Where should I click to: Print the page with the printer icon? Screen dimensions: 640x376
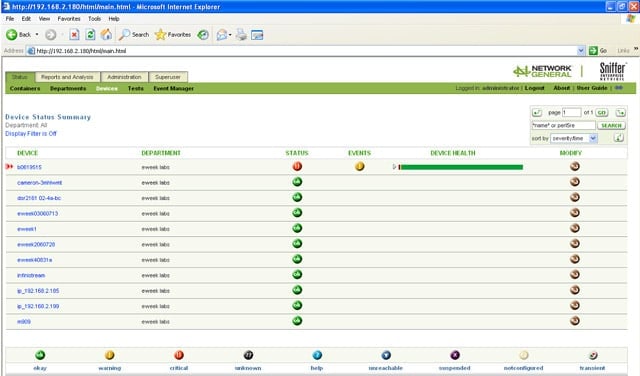(242, 35)
